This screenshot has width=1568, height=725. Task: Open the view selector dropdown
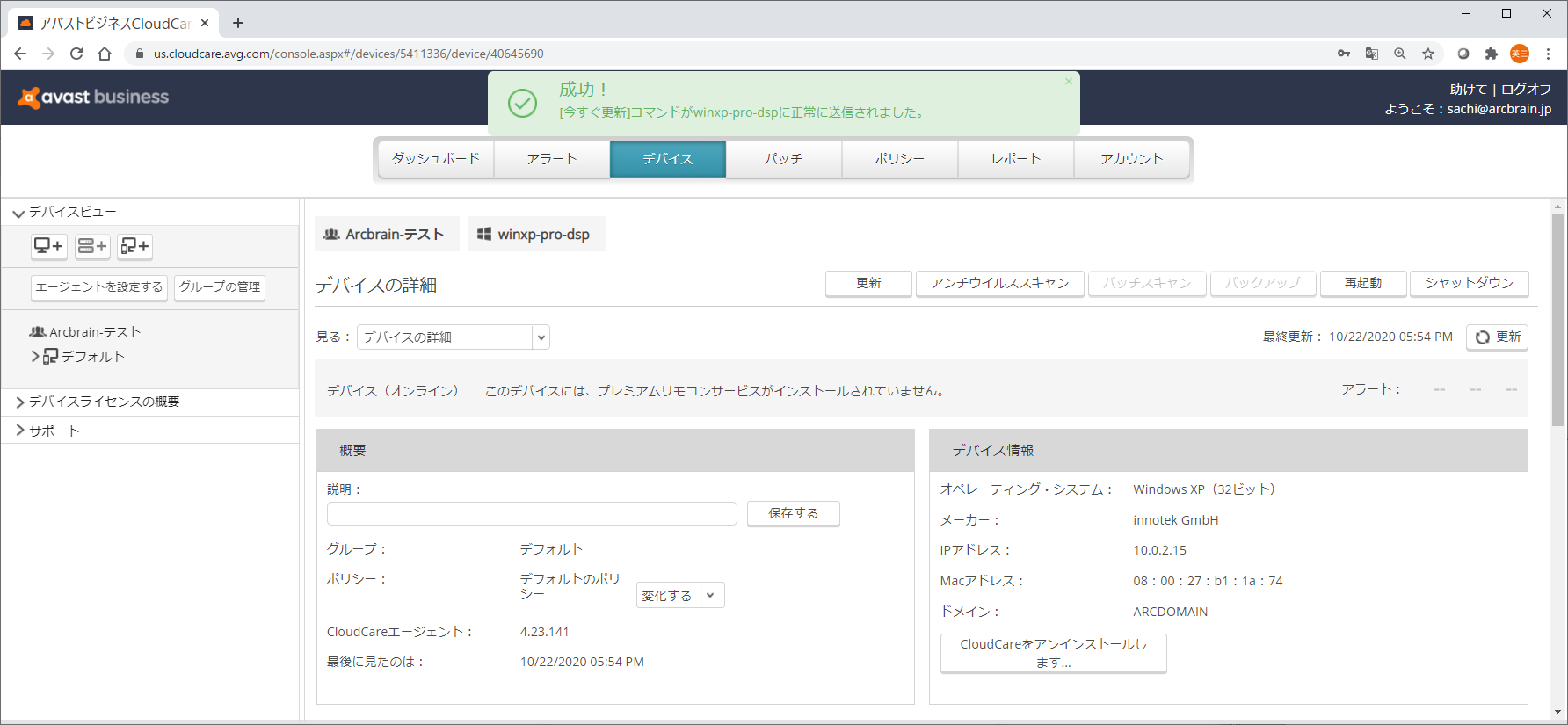coord(453,337)
